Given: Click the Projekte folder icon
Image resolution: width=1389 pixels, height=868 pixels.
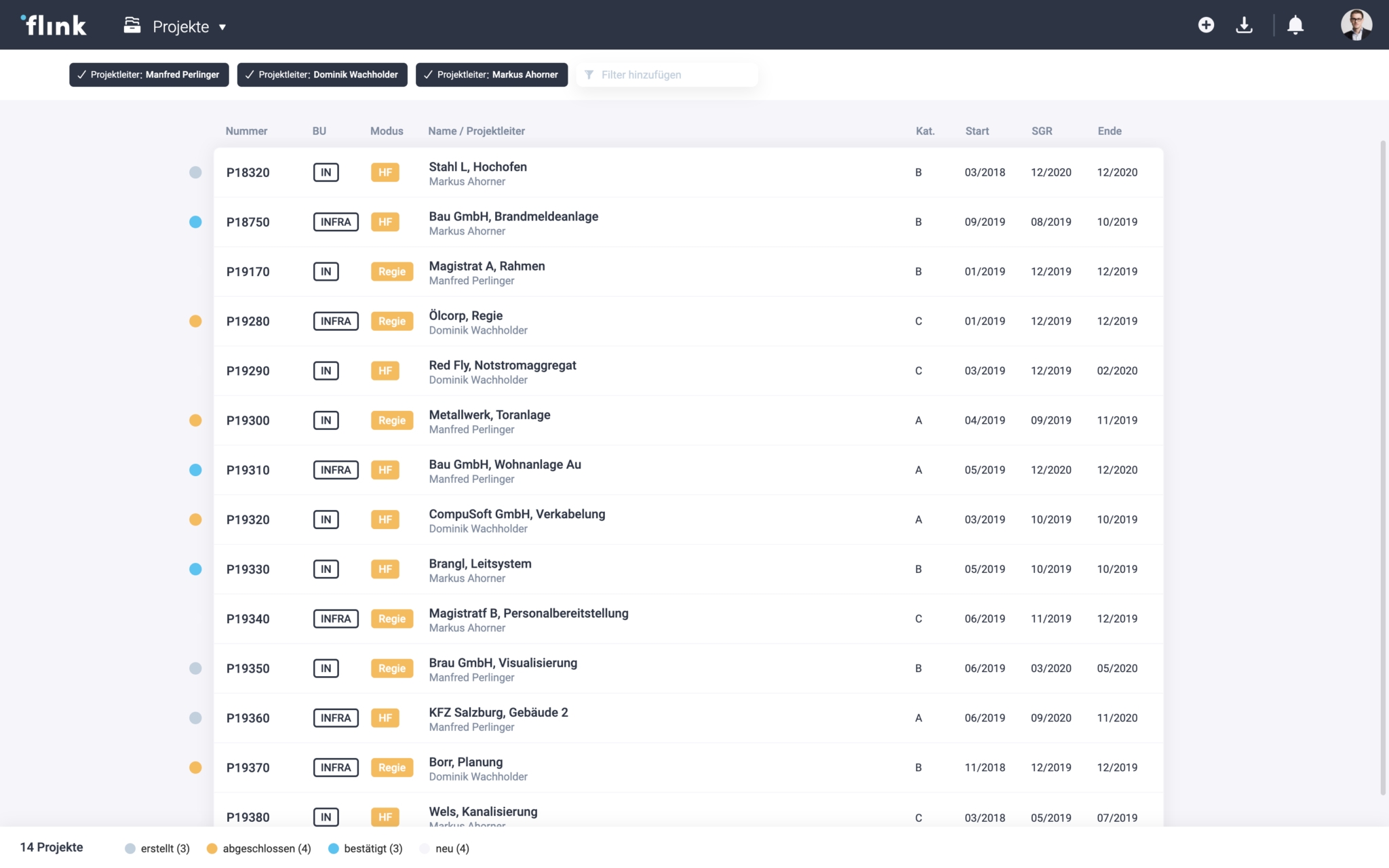Looking at the screenshot, I should pos(132,26).
